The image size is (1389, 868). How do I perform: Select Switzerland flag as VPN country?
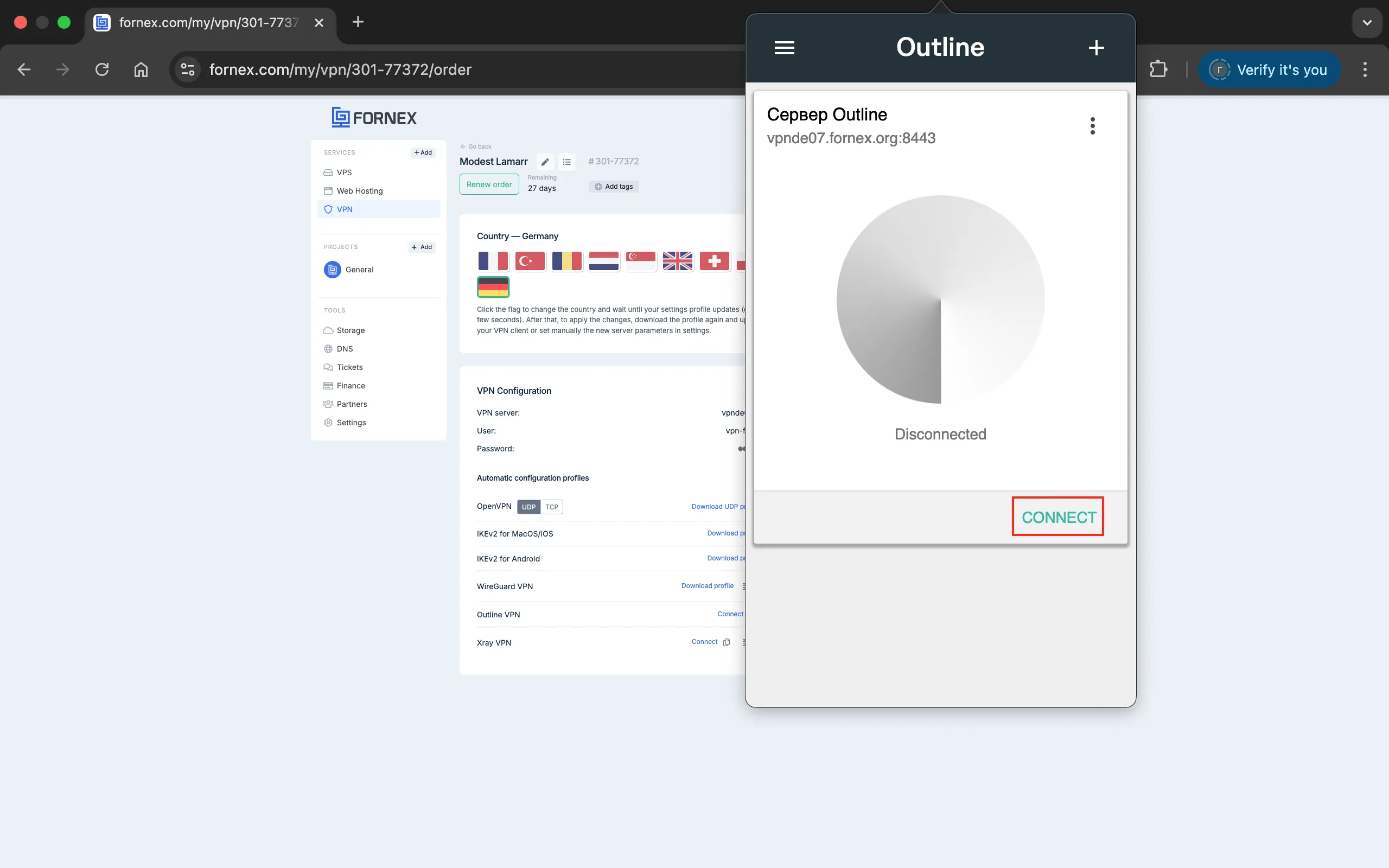click(715, 261)
